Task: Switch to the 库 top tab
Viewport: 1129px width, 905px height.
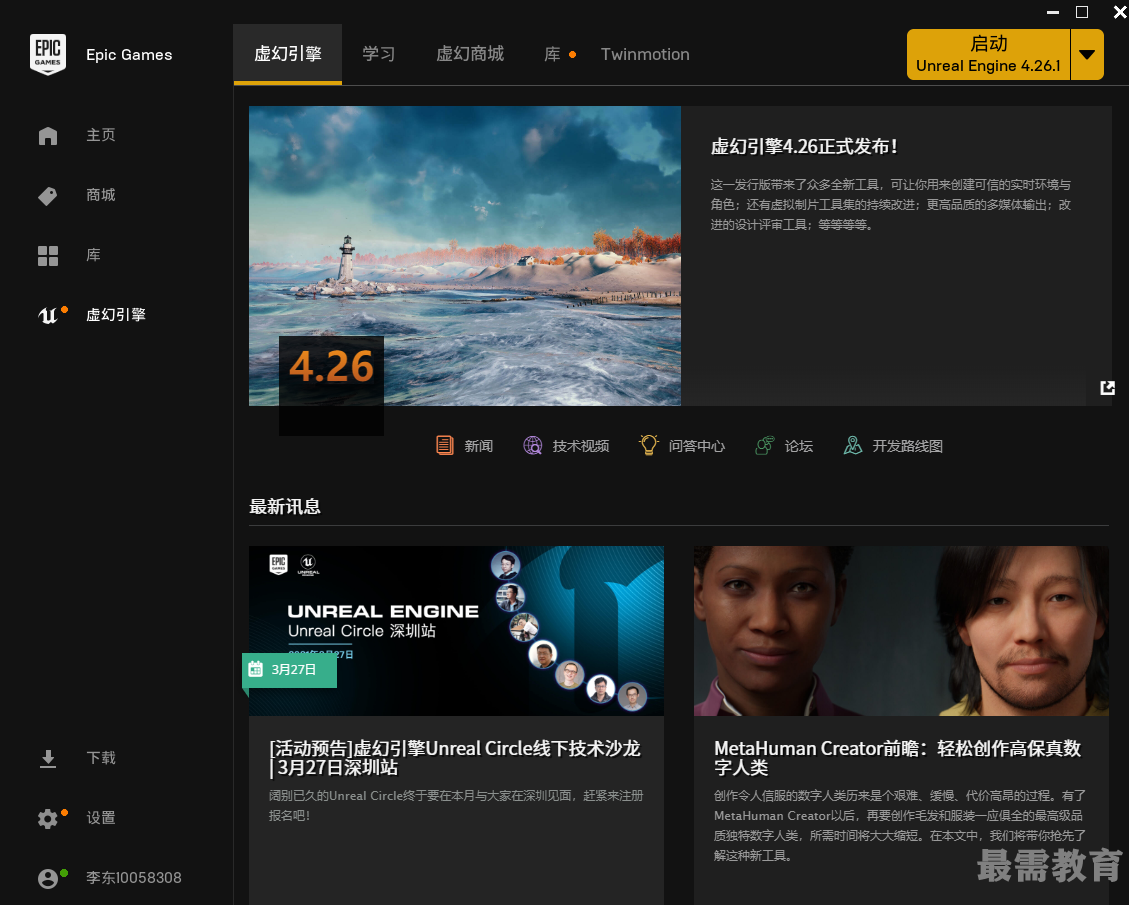Action: click(552, 55)
